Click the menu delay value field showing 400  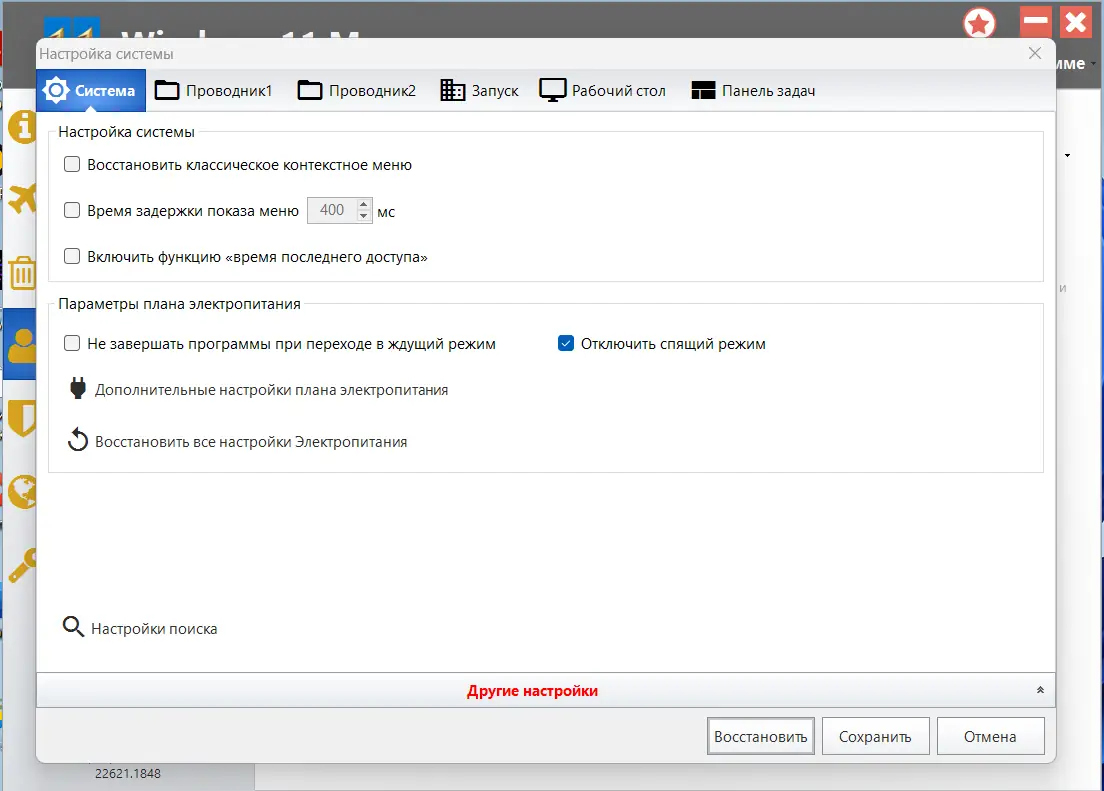pos(332,210)
